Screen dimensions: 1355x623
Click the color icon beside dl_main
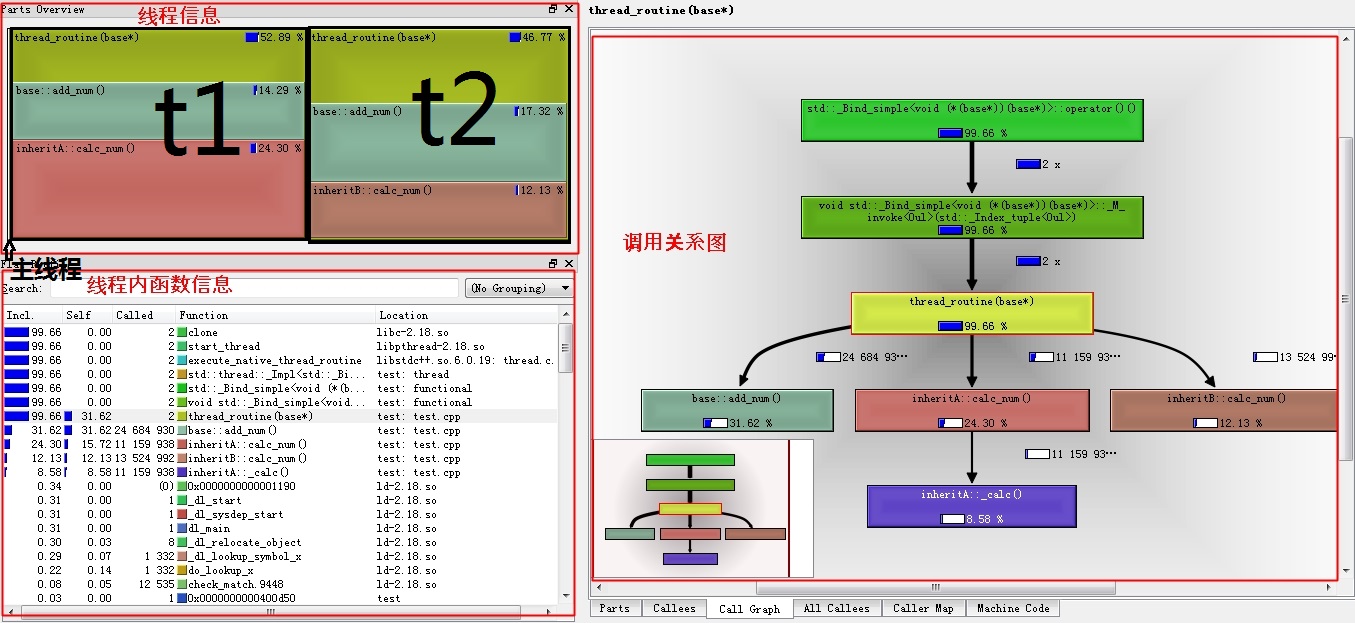coord(182,529)
